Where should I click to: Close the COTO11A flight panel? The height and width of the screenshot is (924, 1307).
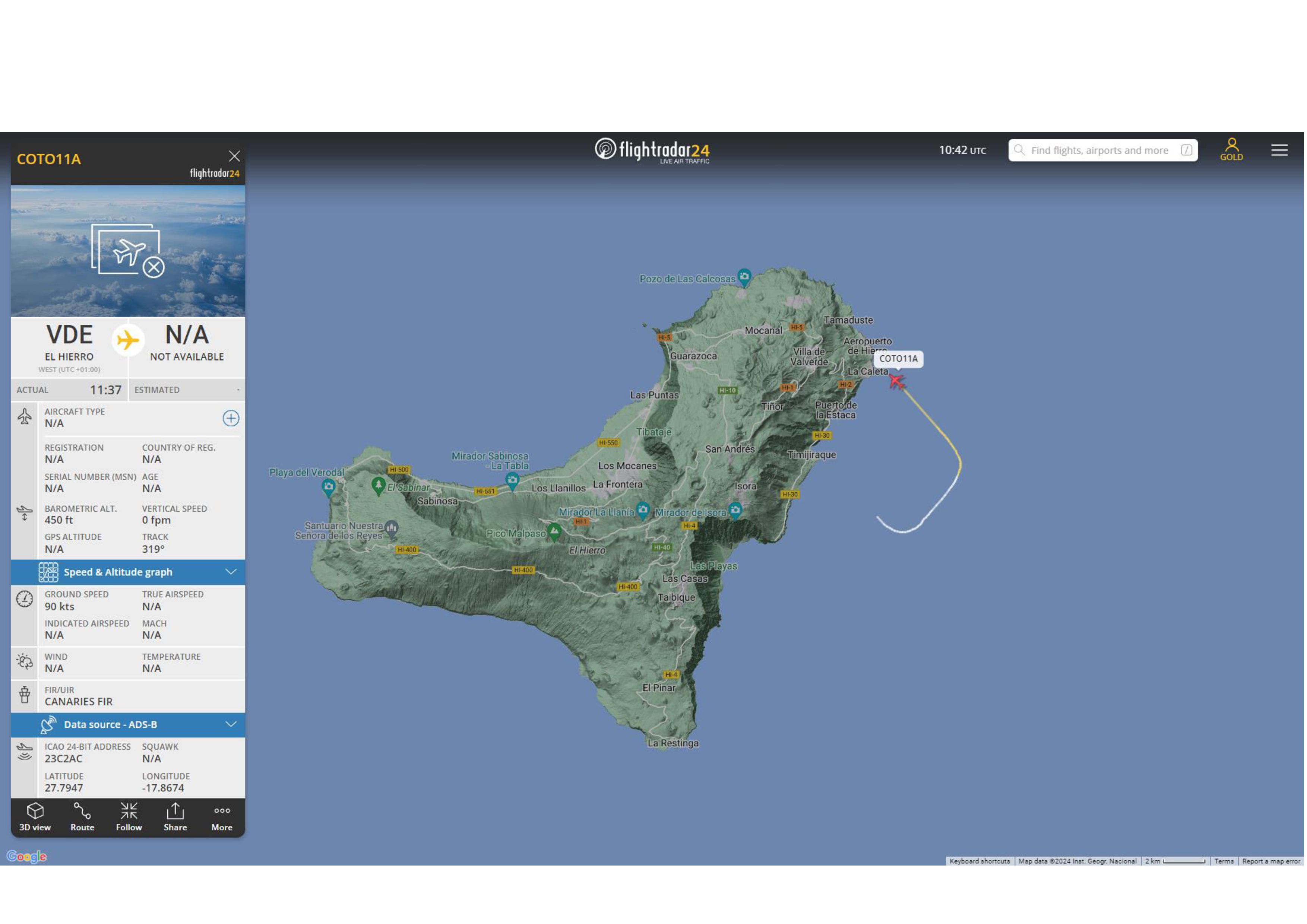pyautogui.click(x=234, y=156)
